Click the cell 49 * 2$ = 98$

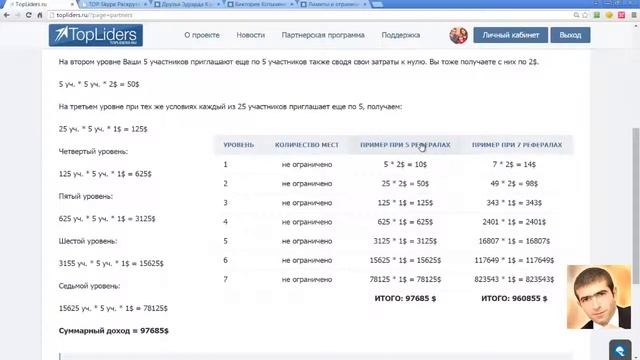tap(514, 184)
